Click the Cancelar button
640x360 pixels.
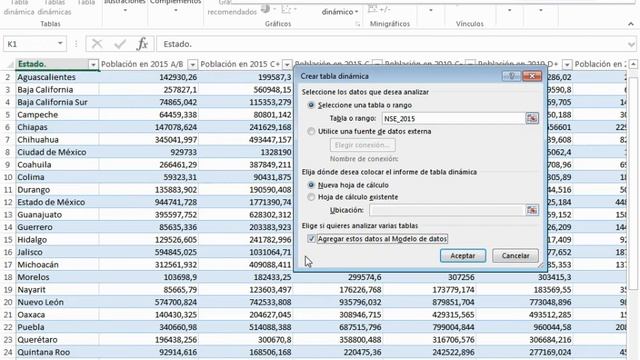tap(515, 256)
